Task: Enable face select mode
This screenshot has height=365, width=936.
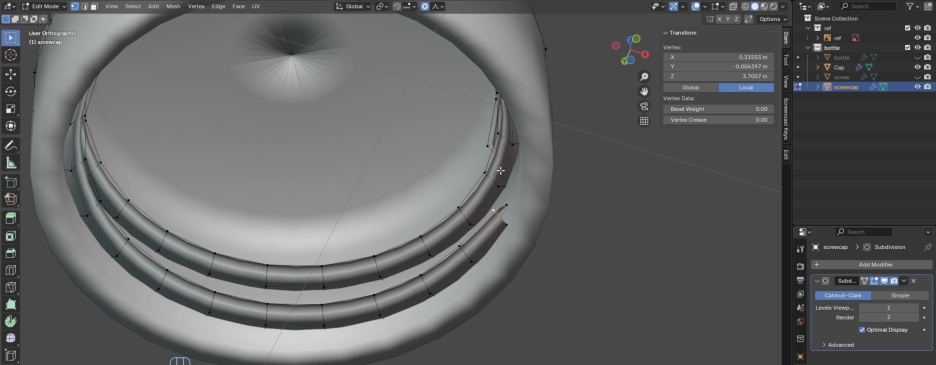Action: pyautogui.click(x=94, y=6)
